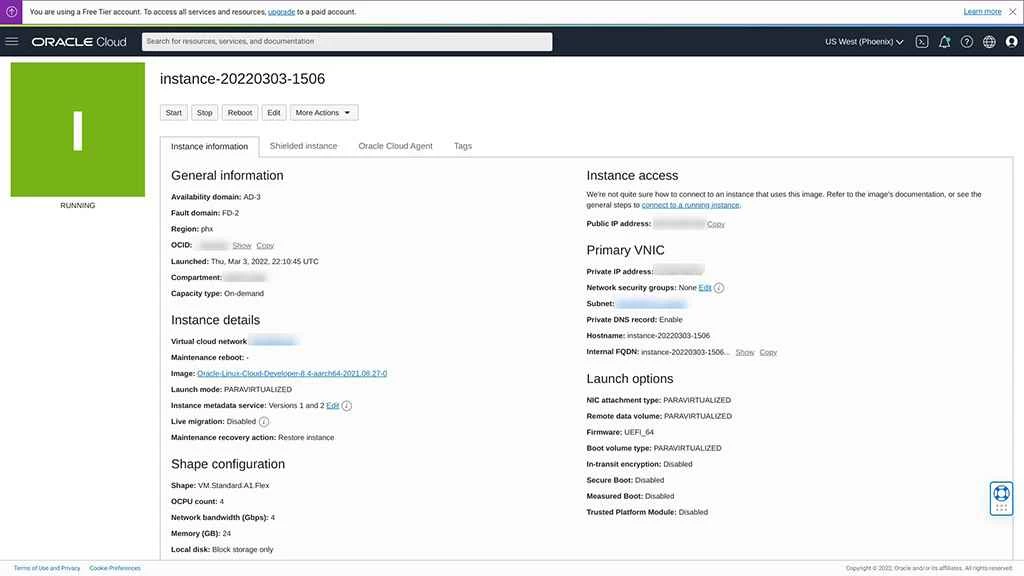
Task: Click the Reboot button
Action: (x=240, y=113)
